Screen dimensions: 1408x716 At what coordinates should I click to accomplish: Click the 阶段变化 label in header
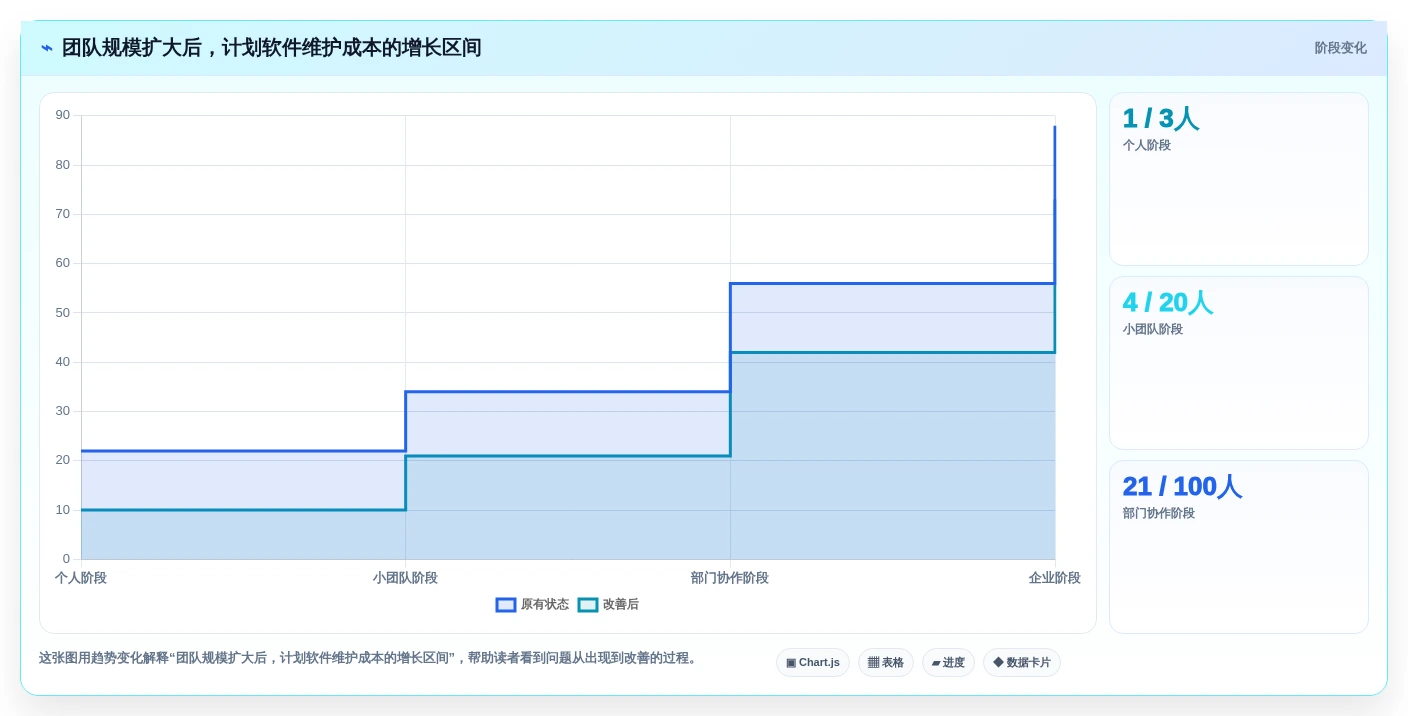1340,48
